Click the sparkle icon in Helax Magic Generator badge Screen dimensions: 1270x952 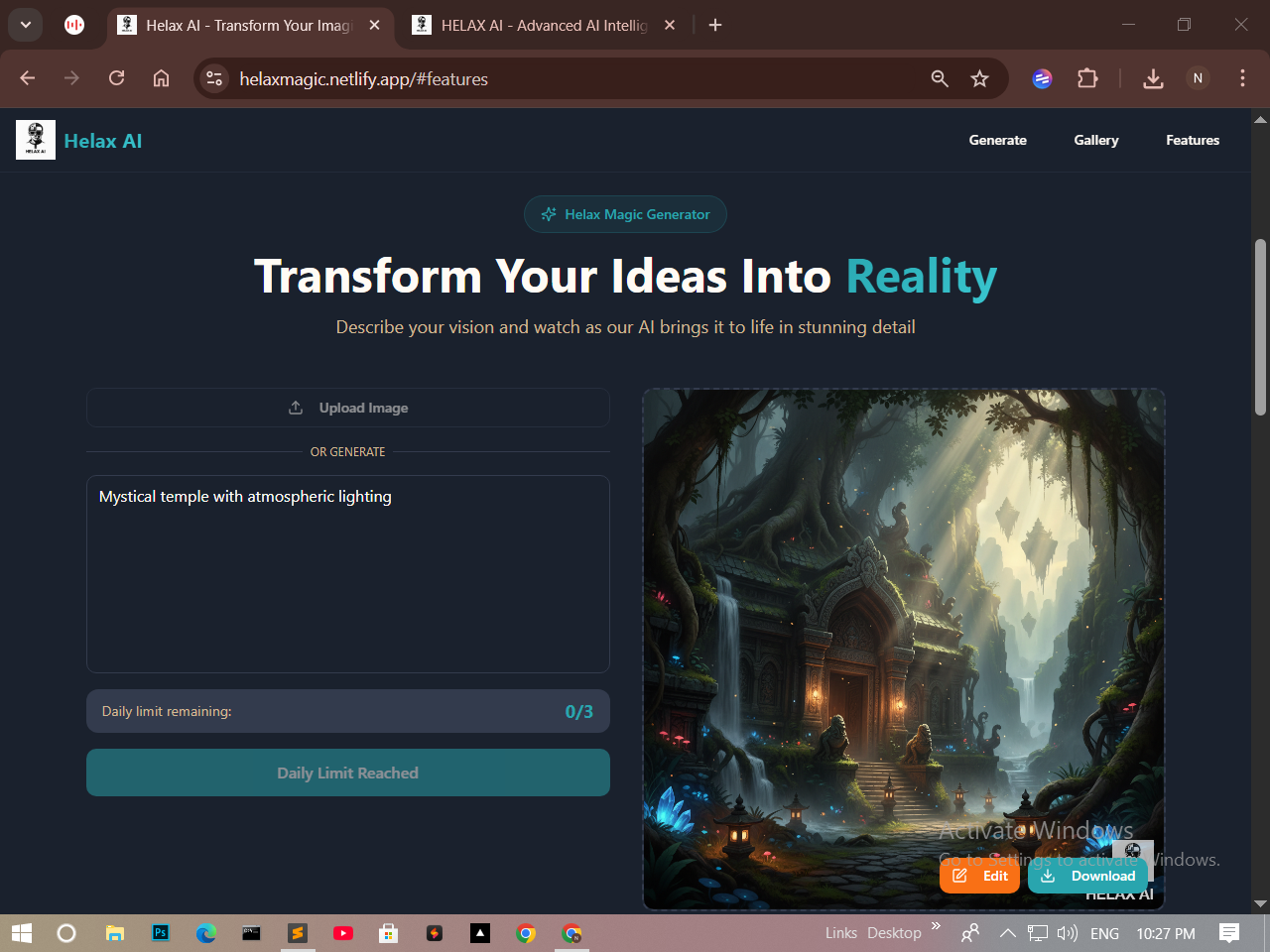click(549, 214)
